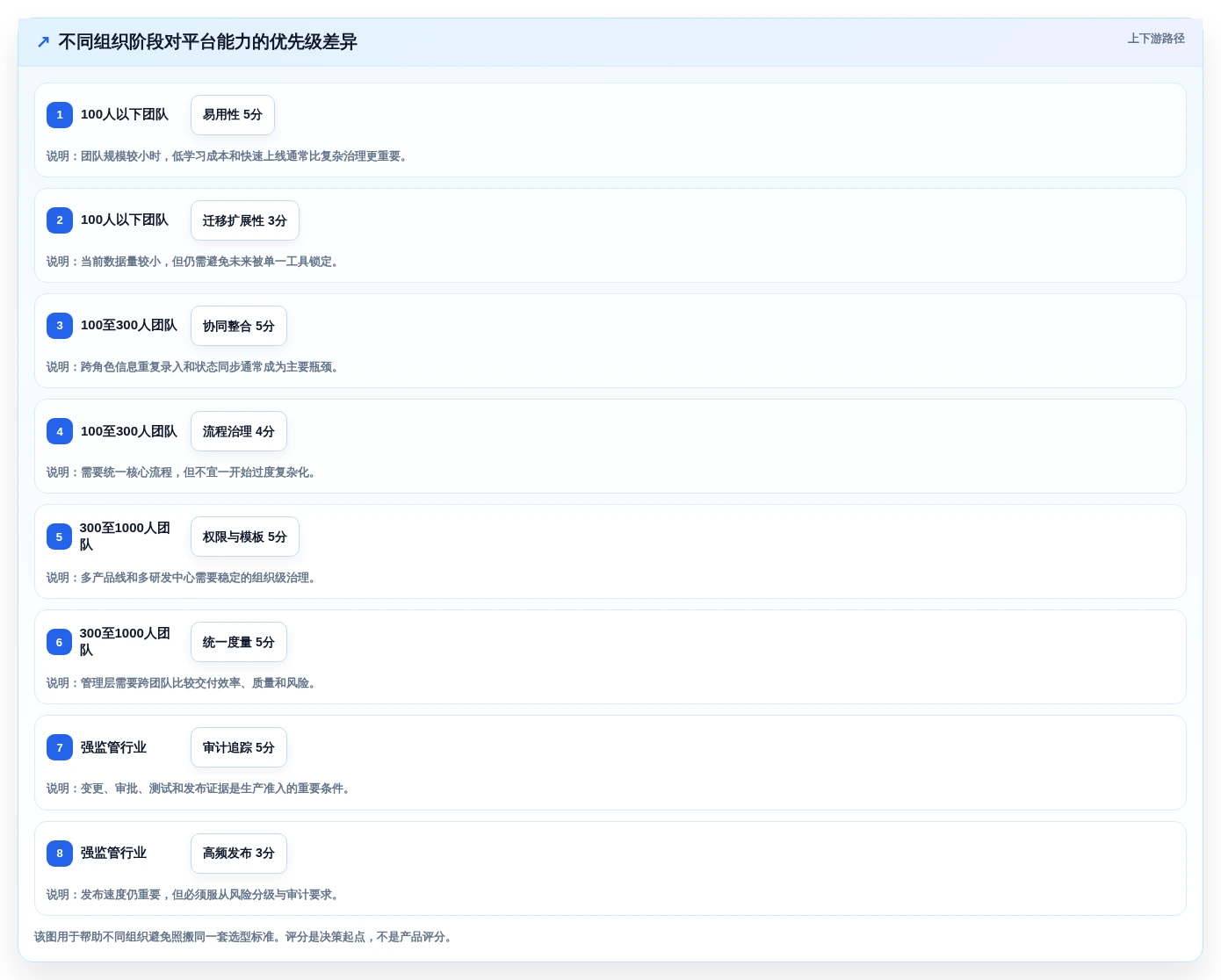Click 100至300人团队 in the 流程治理 row

tap(129, 431)
